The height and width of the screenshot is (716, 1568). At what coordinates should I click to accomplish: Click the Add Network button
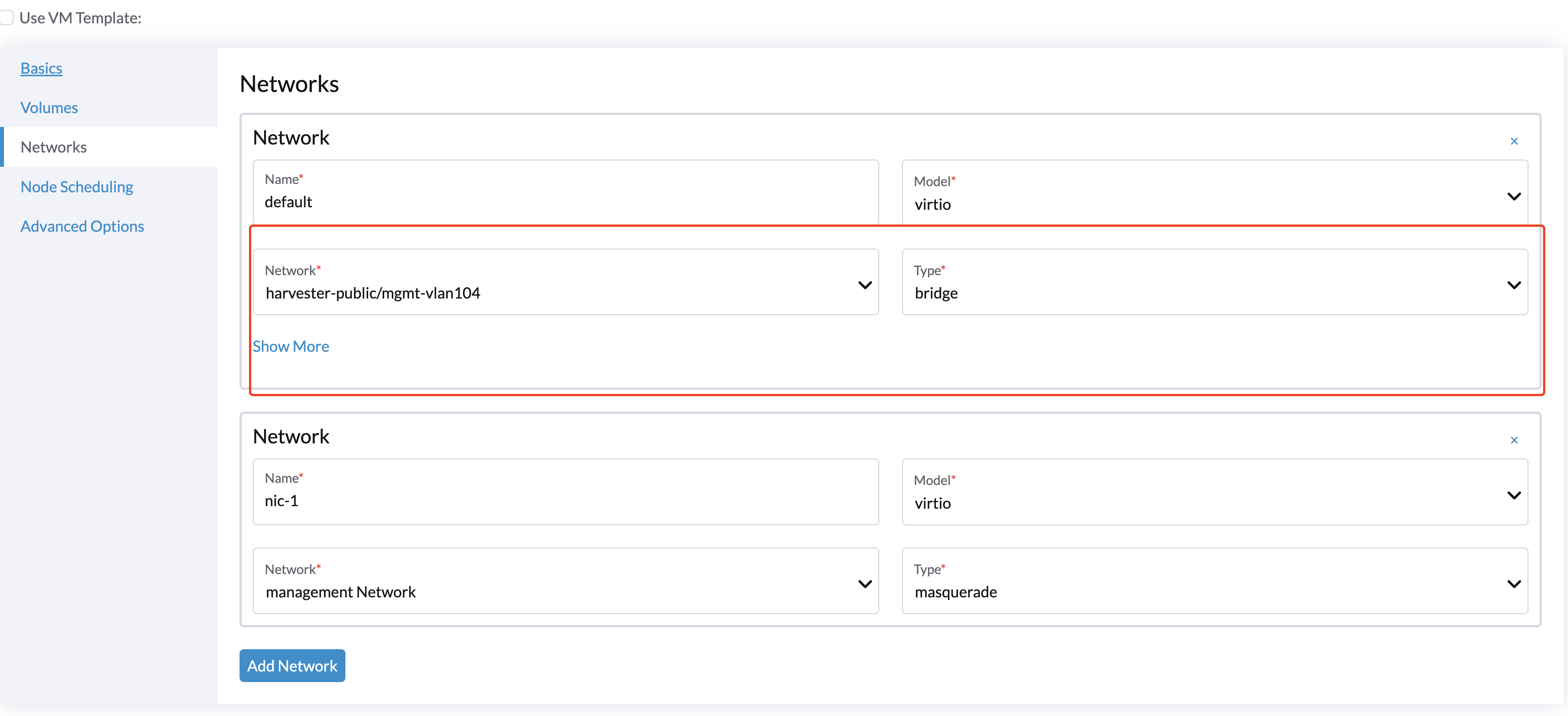point(292,666)
